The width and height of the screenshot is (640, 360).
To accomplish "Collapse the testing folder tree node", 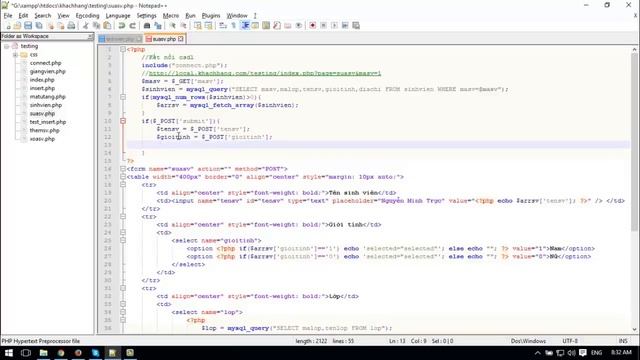I will (x=7, y=46).
